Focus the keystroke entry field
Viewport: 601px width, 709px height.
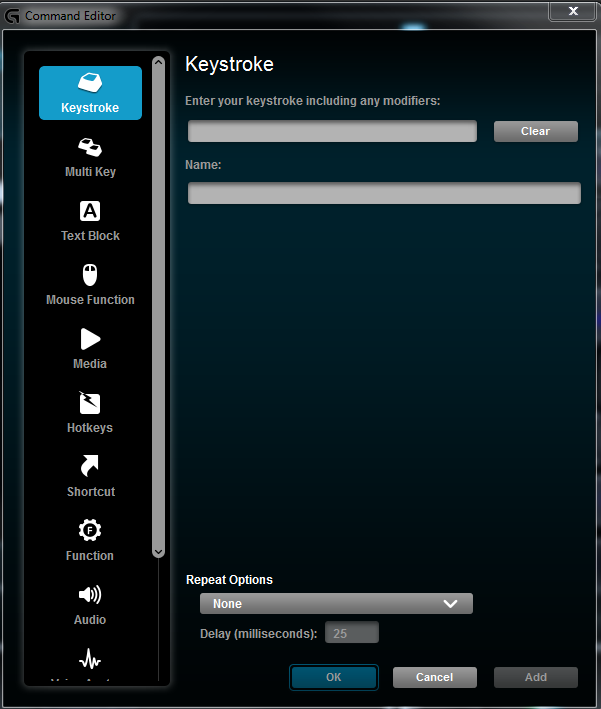coord(332,131)
